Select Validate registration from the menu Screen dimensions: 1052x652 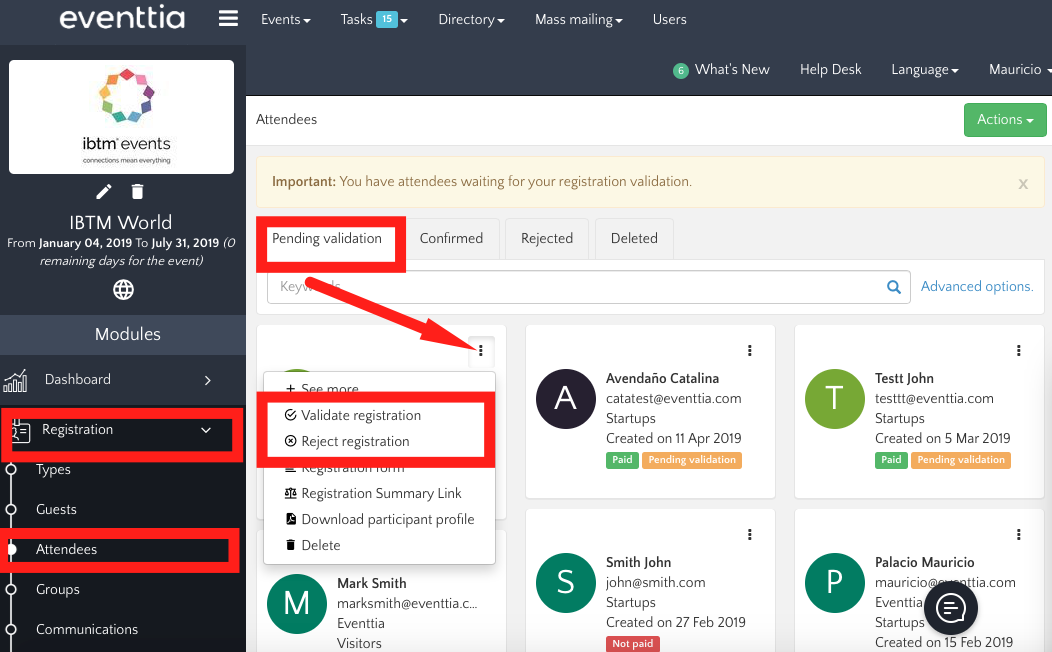tap(360, 415)
